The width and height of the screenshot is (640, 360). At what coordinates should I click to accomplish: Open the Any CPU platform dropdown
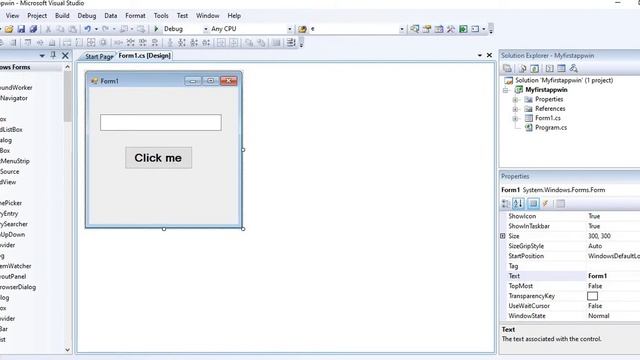[289, 29]
